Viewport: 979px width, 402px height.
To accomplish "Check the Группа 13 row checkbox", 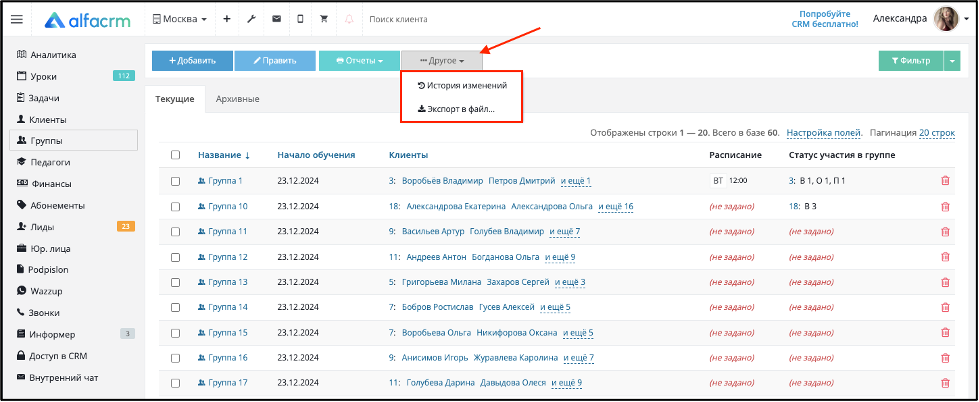I will click(x=175, y=282).
